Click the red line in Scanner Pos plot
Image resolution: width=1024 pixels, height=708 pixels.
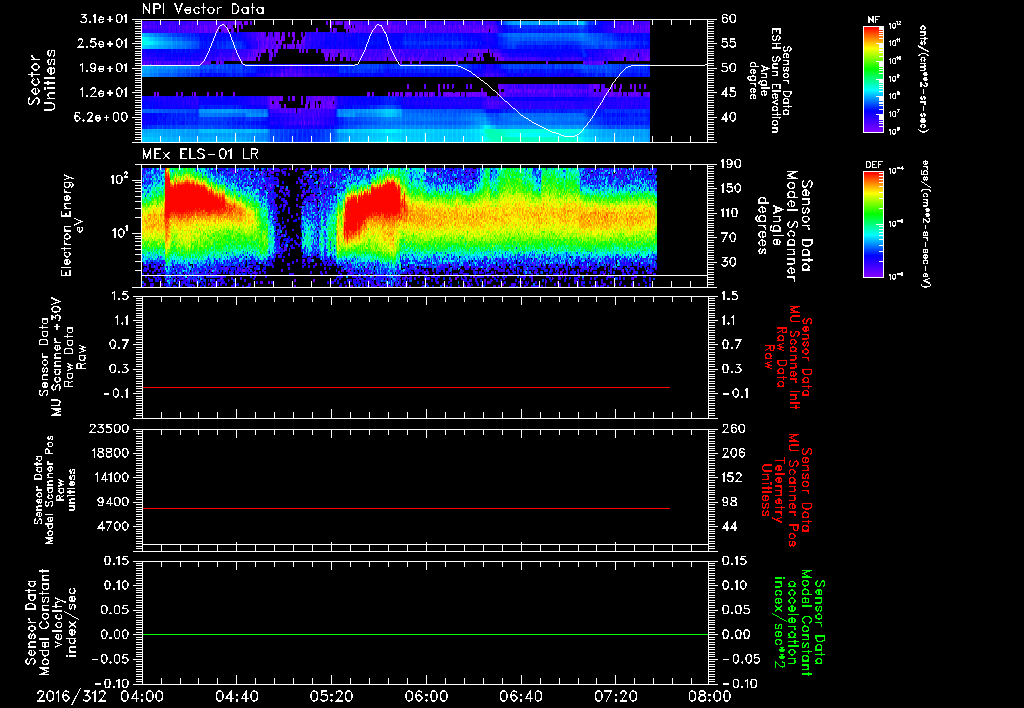coord(406,508)
